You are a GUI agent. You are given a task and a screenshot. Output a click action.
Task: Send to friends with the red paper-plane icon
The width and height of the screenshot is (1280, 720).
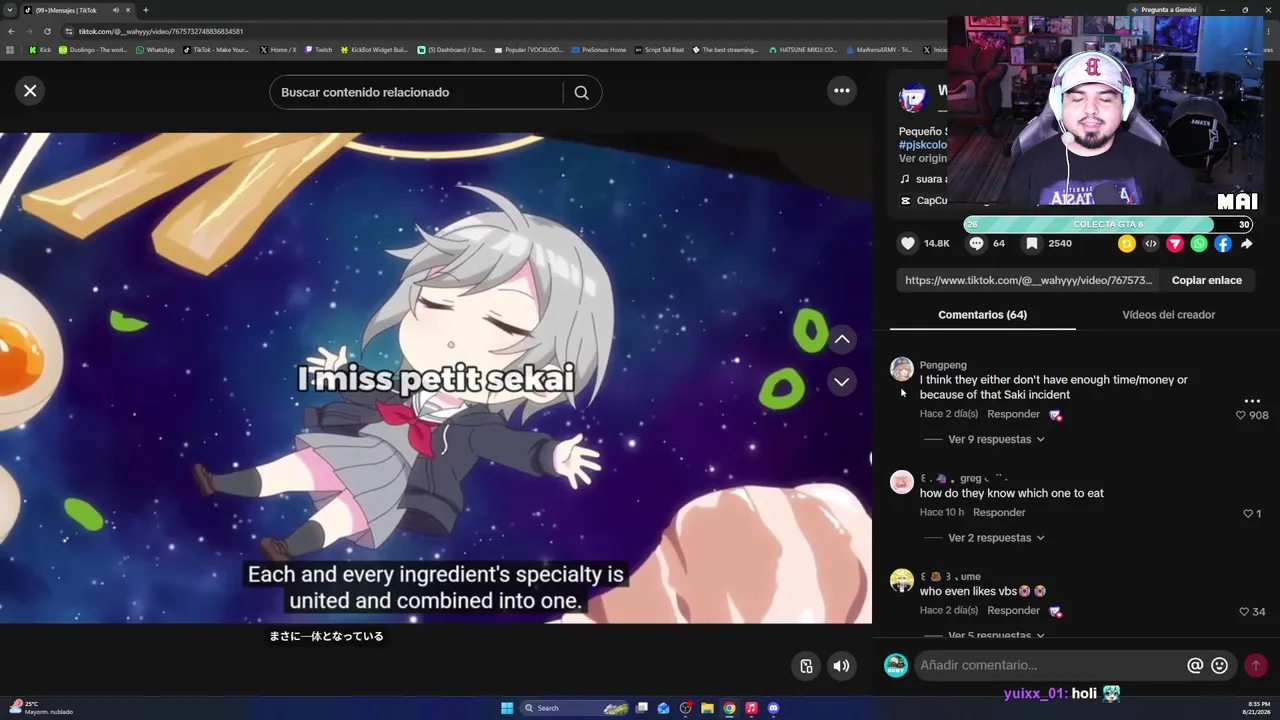click(1175, 243)
